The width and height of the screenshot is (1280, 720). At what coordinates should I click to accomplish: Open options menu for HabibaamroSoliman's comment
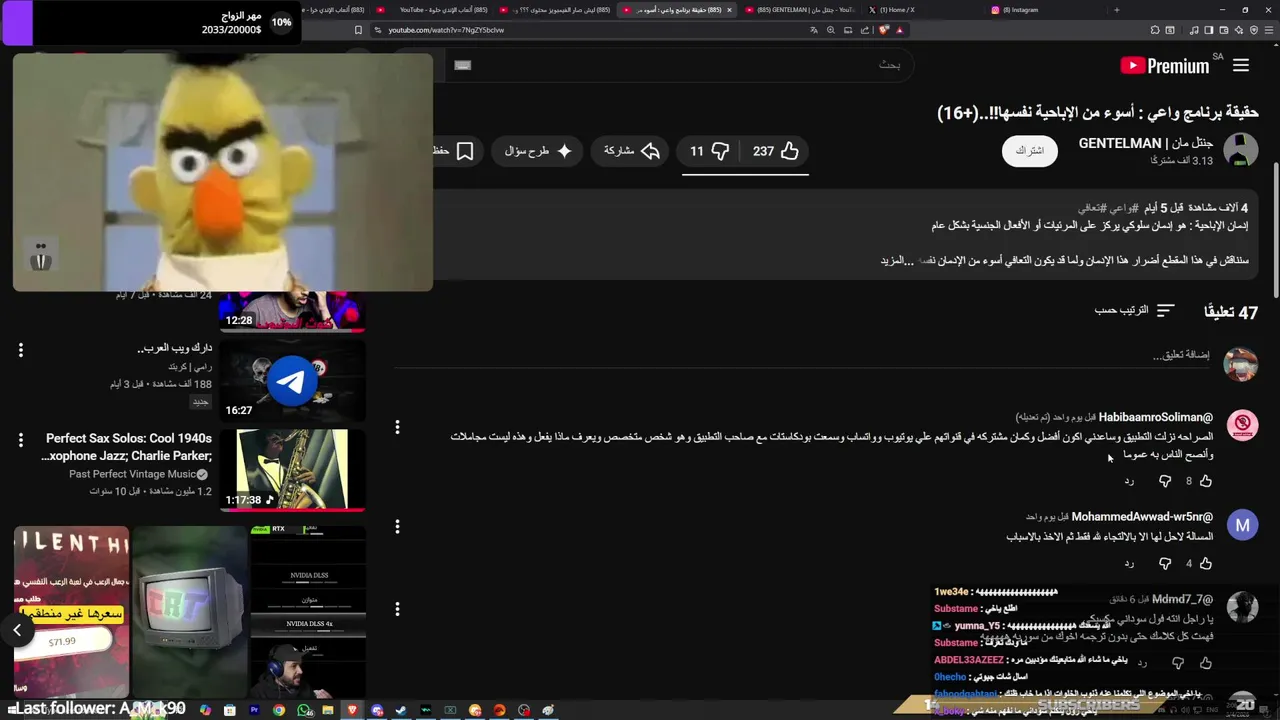[x=397, y=427]
